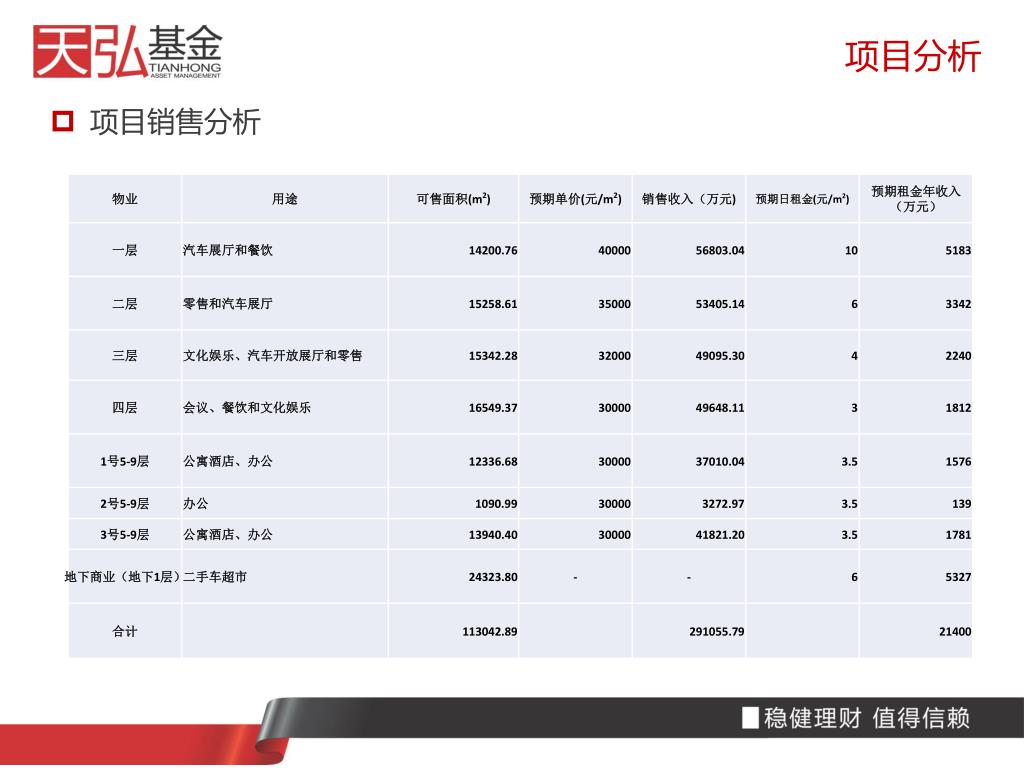Click the red square bullet beside 项目销售分析
The width and height of the screenshot is (1024, 768).
click(x=63, y=121)
